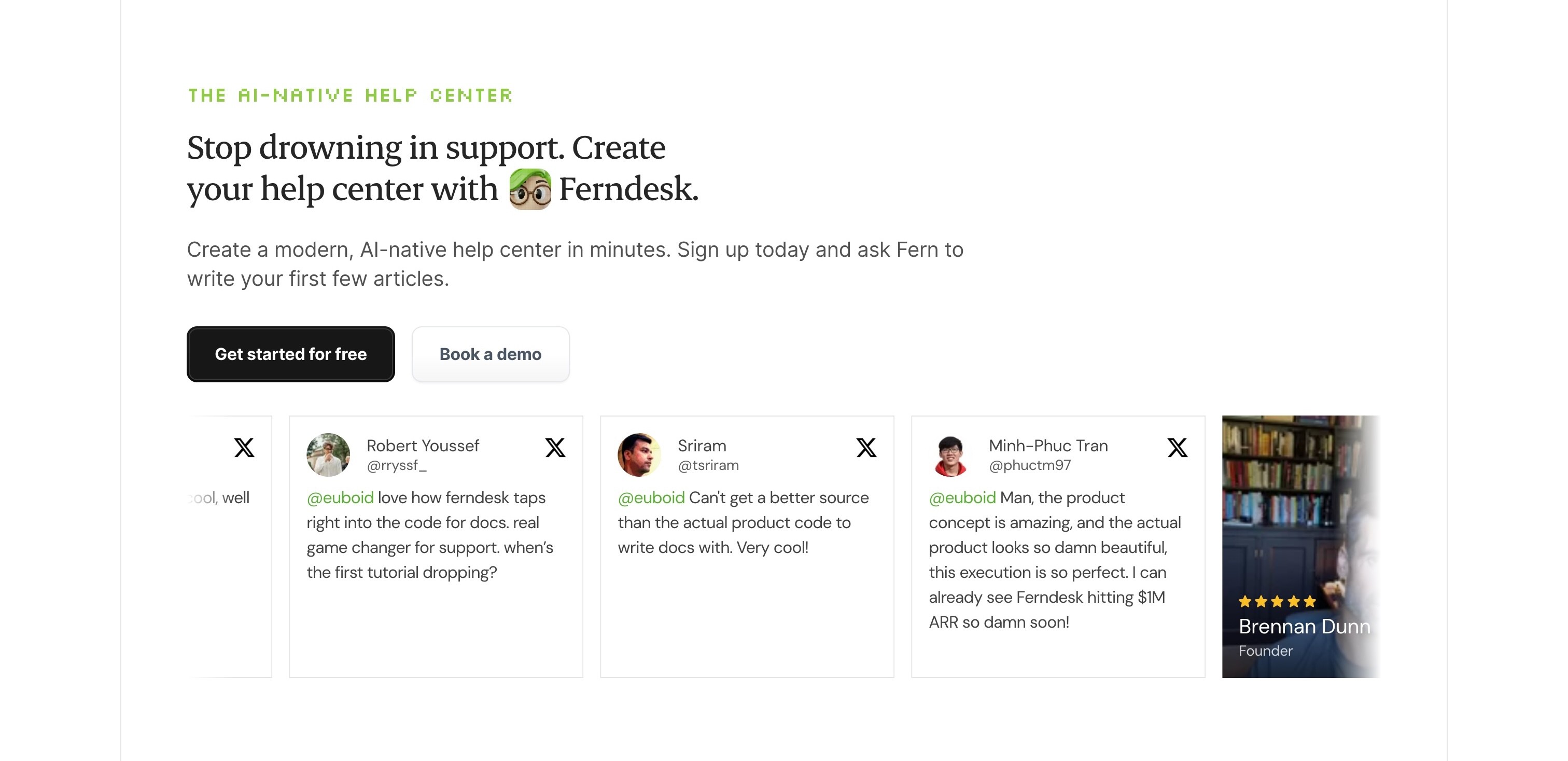The height and width of the screenshot is (761, 1568).
Task: Click the @tsriram username
Action: click(x=708, y=466)
